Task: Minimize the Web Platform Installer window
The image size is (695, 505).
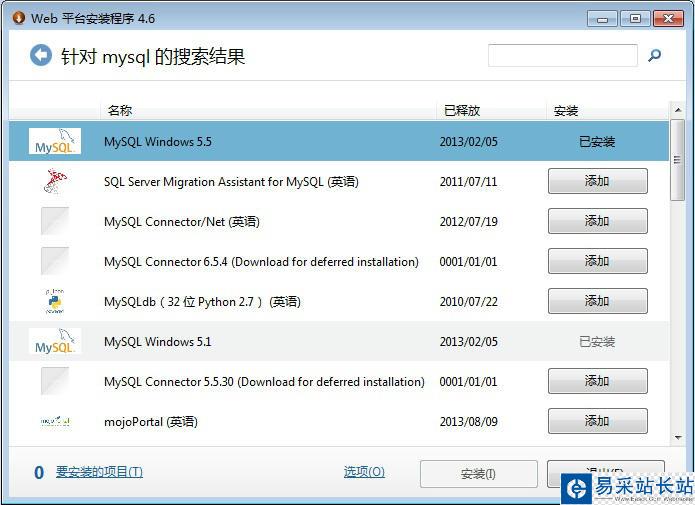Action: click(x=602, y=19)
